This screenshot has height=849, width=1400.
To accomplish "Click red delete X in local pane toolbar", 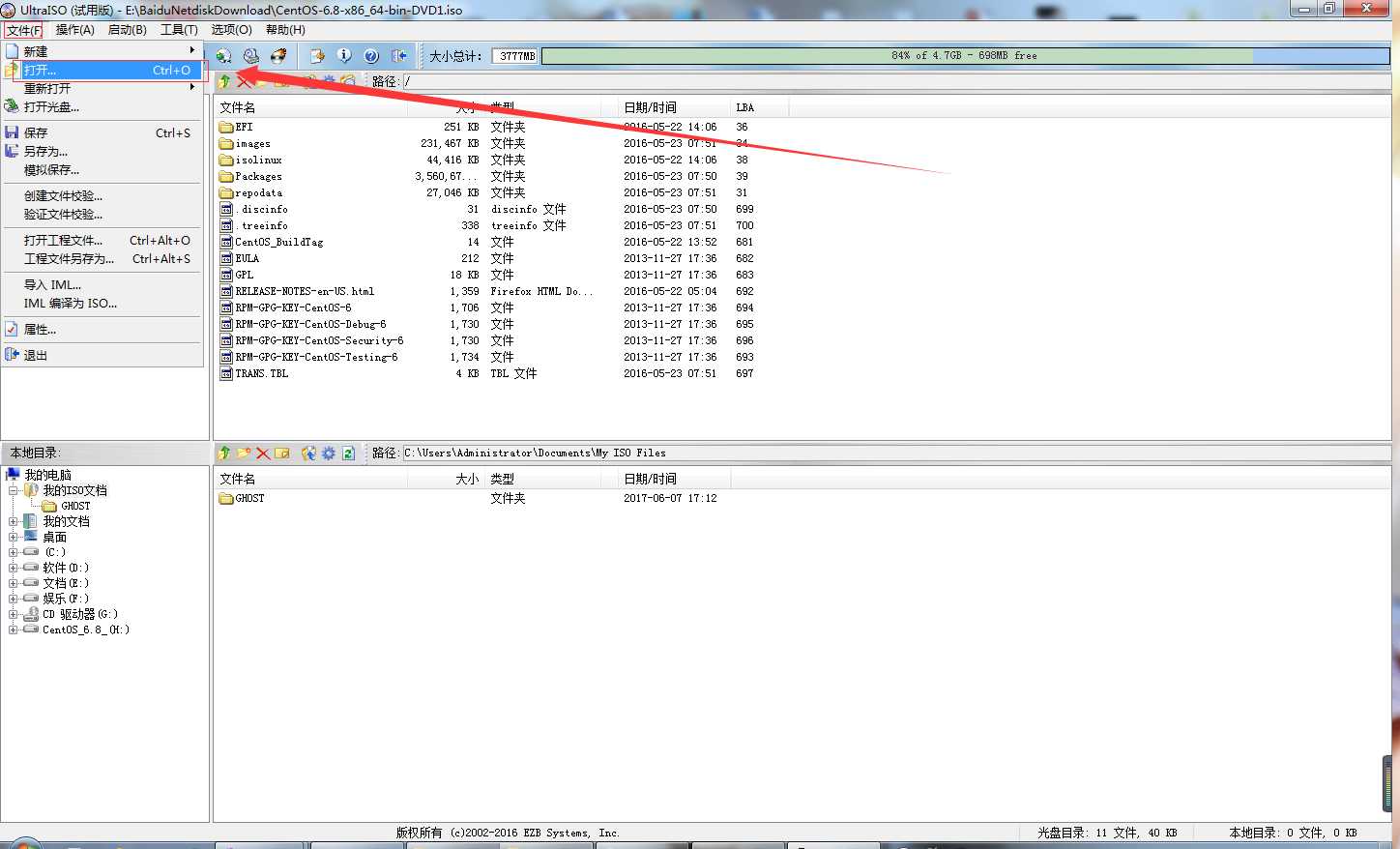I will pos(263,453).
